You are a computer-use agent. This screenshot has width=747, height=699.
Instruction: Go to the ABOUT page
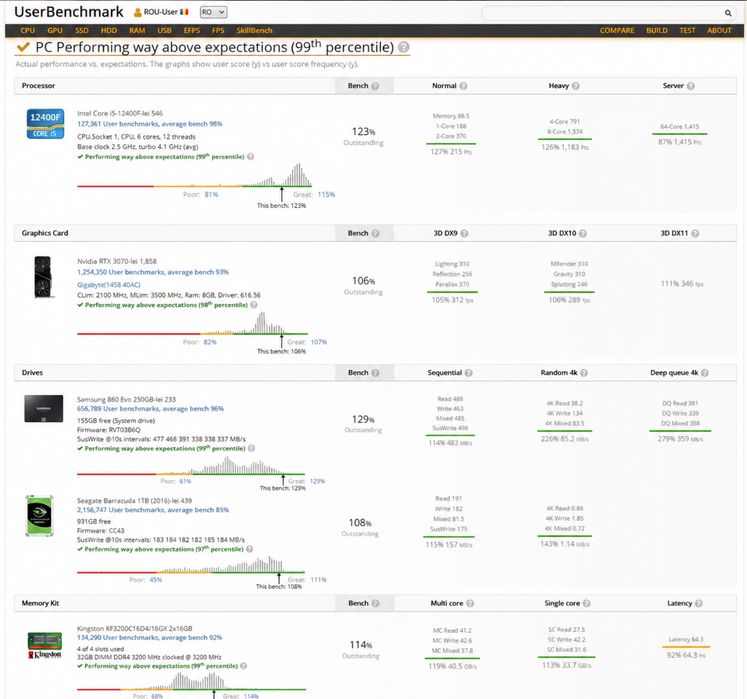tap(719, 30)
